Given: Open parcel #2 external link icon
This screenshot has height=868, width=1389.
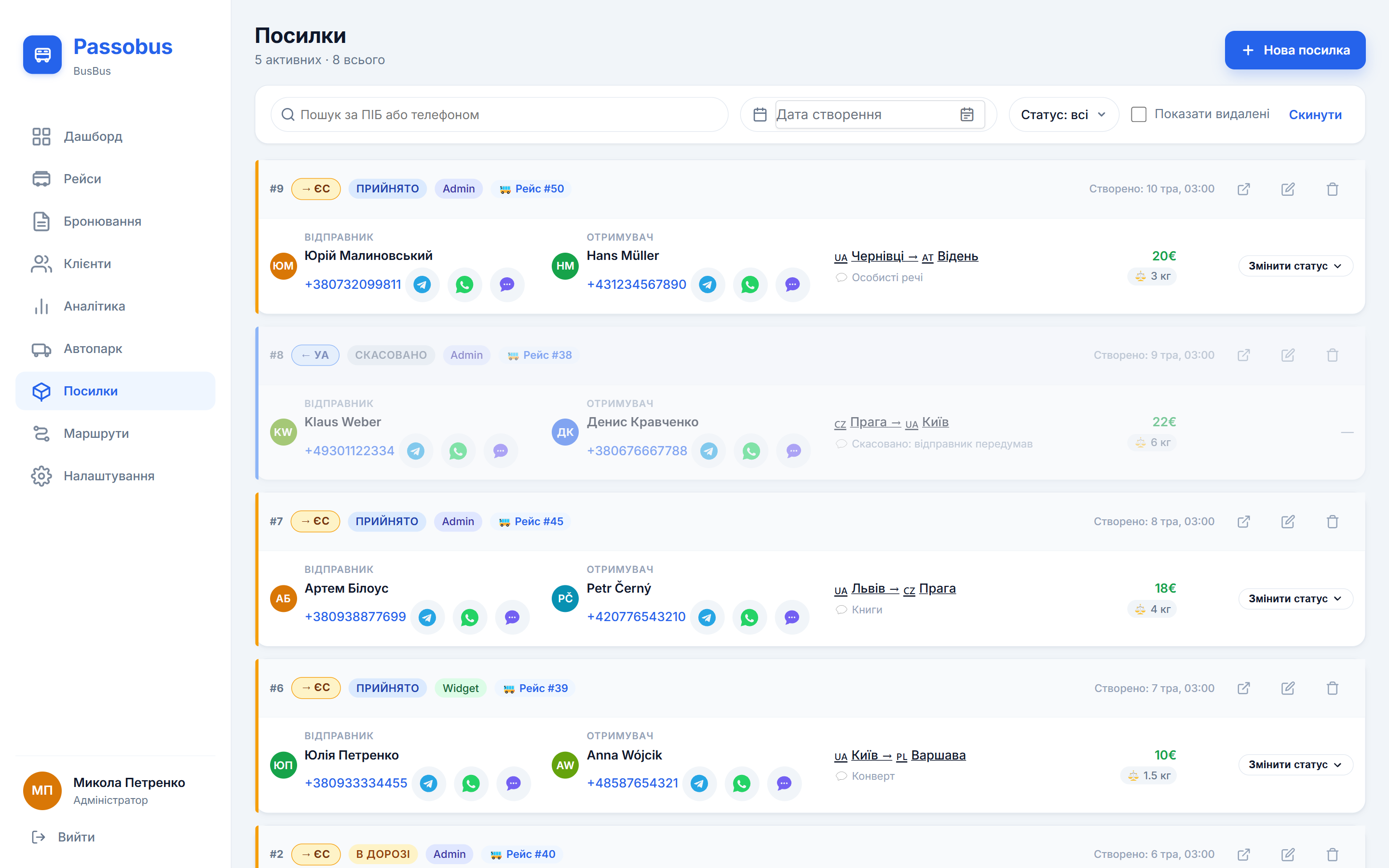Looking at the screenshot, I should [x=1243, y=854].
